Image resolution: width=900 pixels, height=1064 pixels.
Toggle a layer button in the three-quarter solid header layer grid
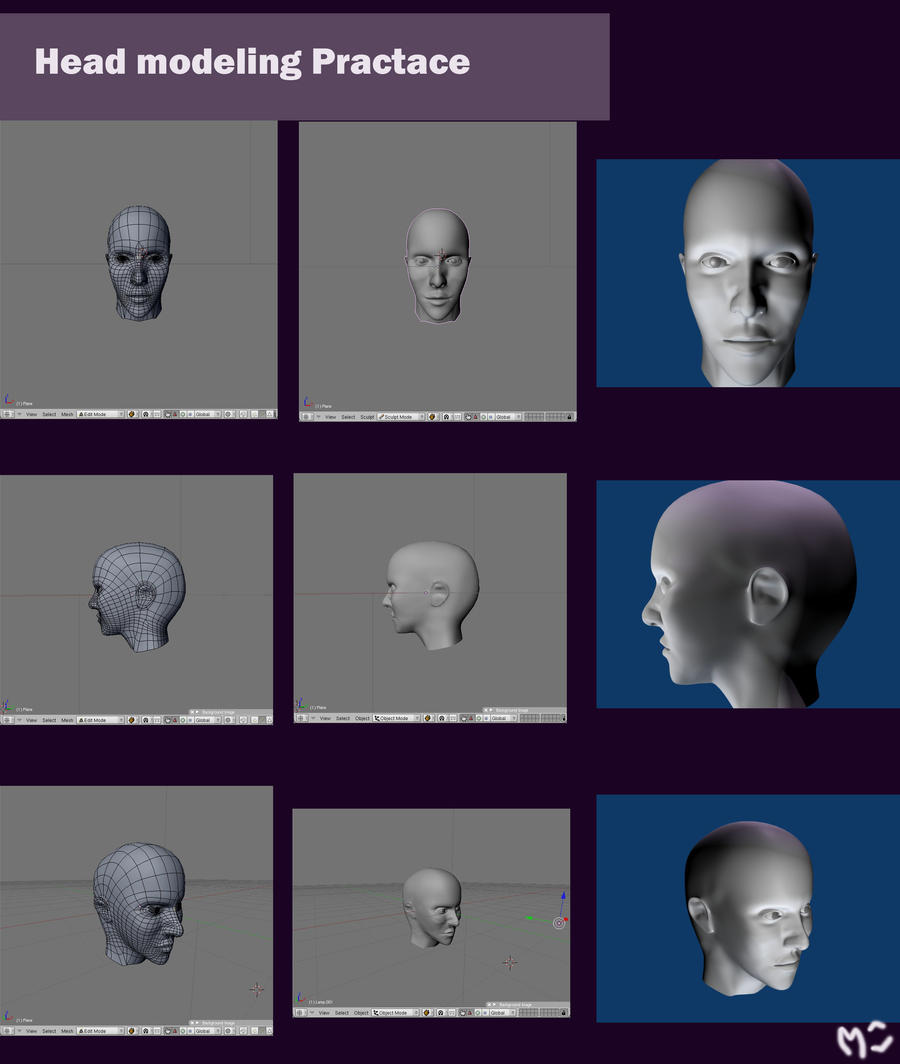click(x=539, y=1012)
